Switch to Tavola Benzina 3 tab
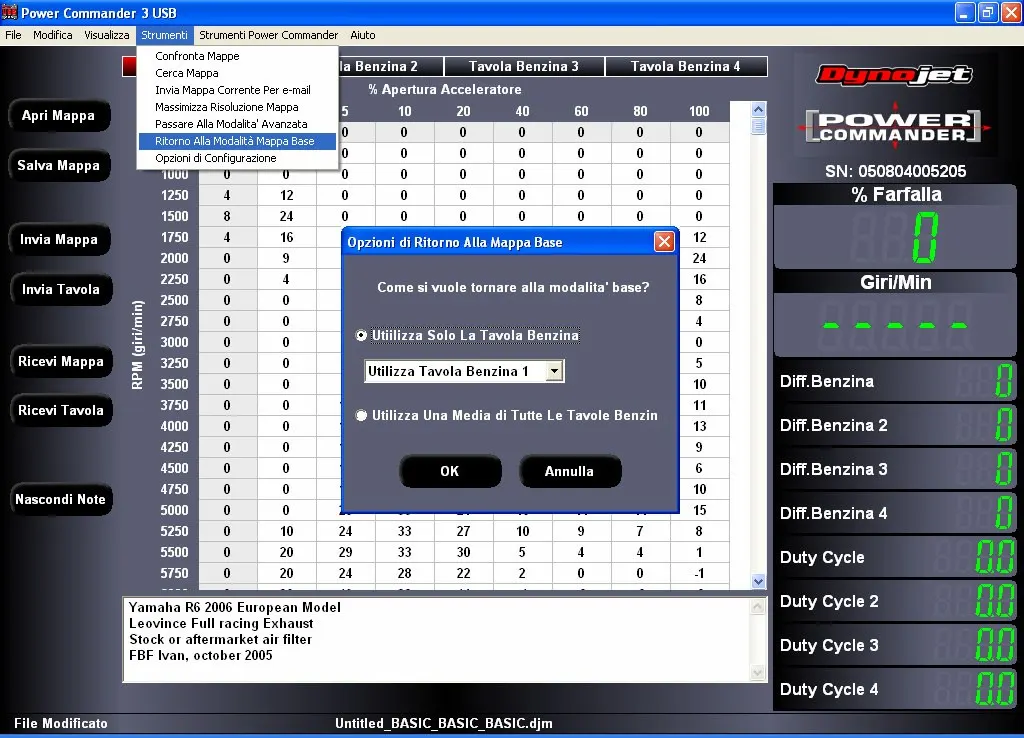This screenshot has height=738, width=1024. [524, 66]
